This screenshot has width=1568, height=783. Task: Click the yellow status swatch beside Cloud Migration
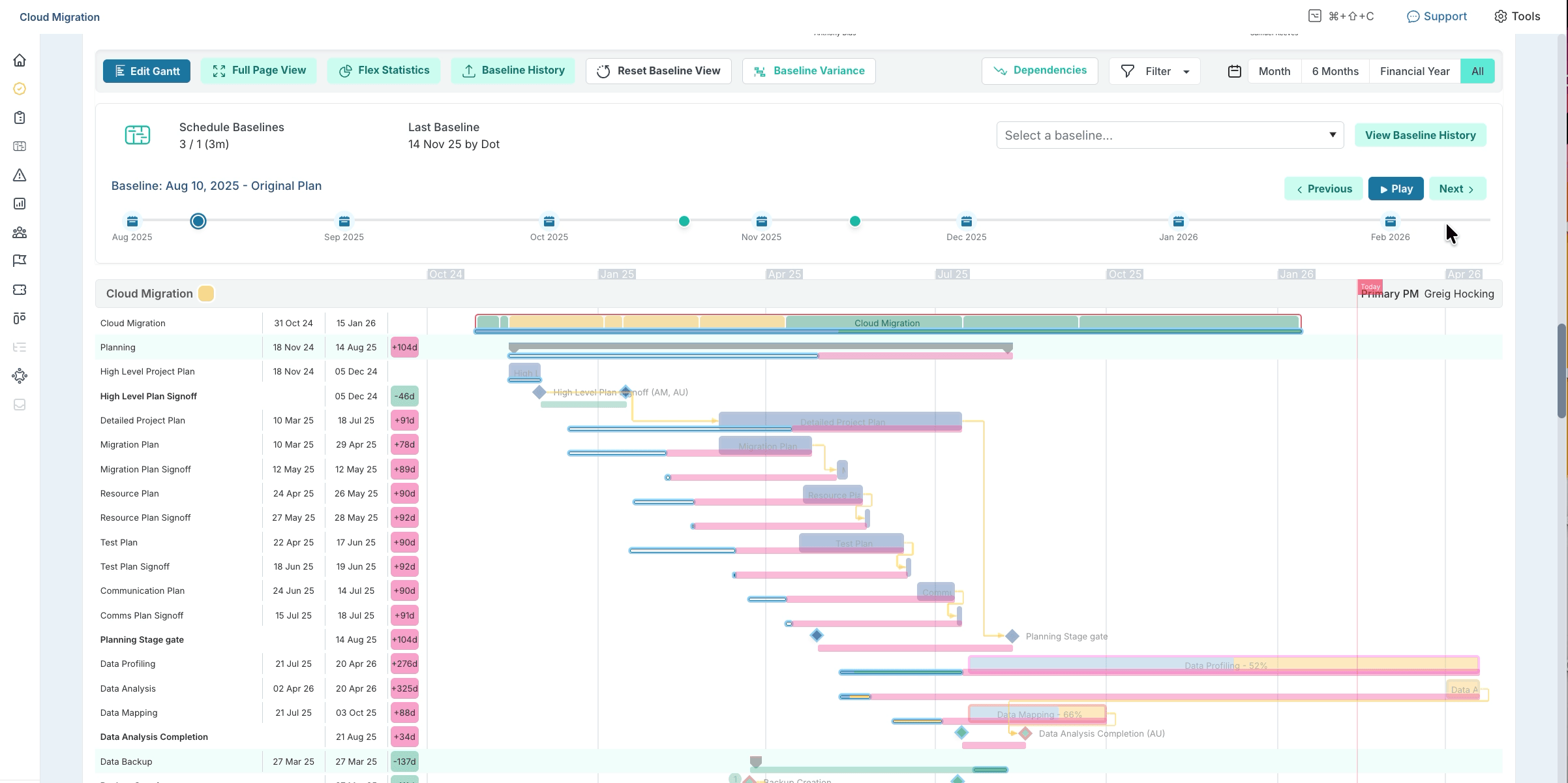[x=206, y=294]
